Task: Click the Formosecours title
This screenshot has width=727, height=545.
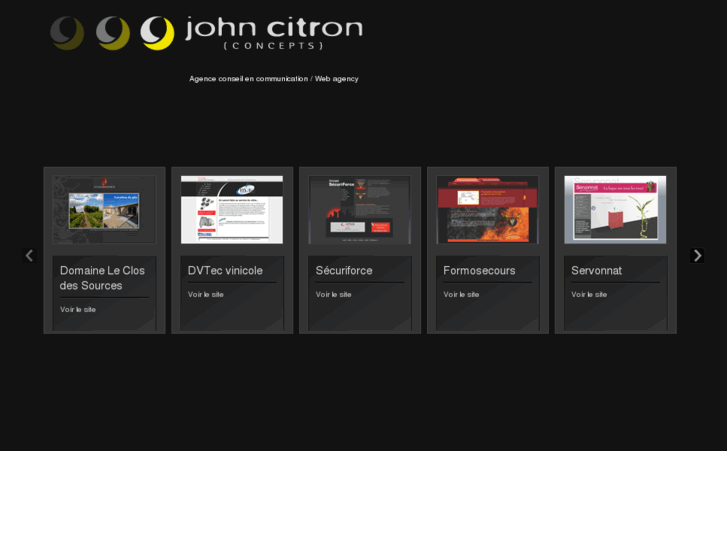Action: click(479, 270)
